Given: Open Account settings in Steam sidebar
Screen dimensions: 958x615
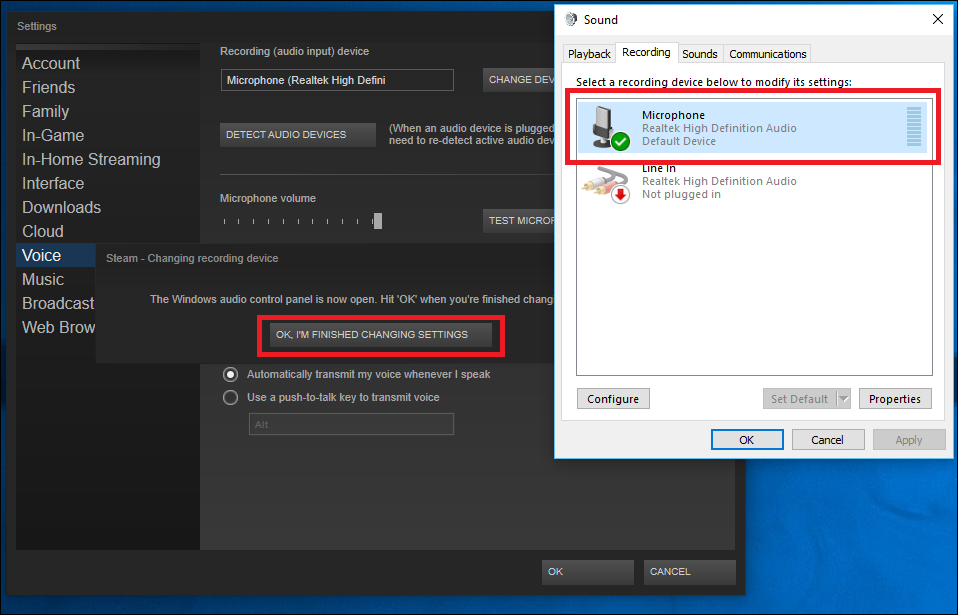Looking at the screenshot, I should (x=51, y=64).
